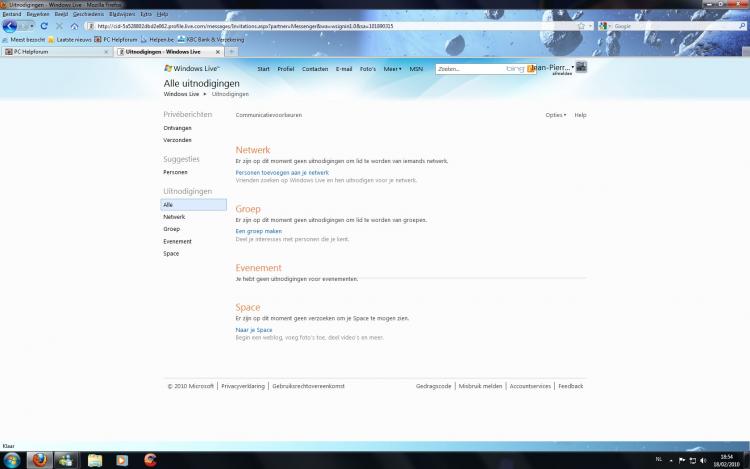The image size is (750, 469).
Task: Select Ontvangen under Privéberichten
Action: [177, 128]
